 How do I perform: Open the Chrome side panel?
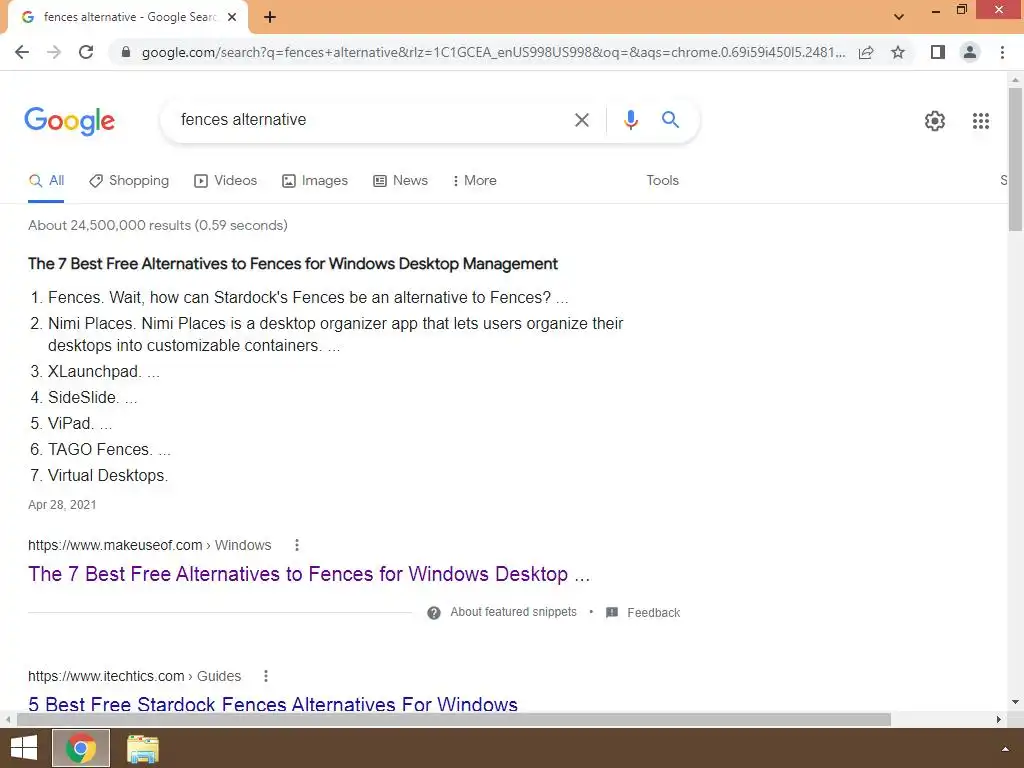pyautogui.click(x=938, y=52)
